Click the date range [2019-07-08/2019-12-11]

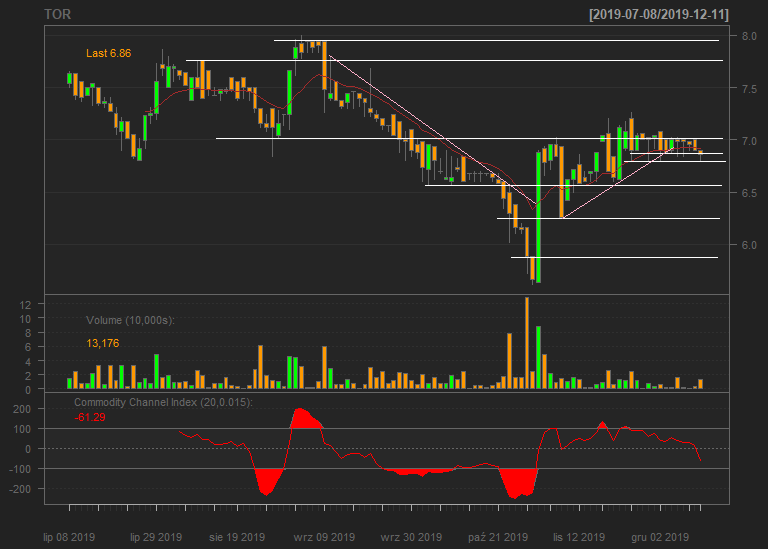tap(659, 14)
